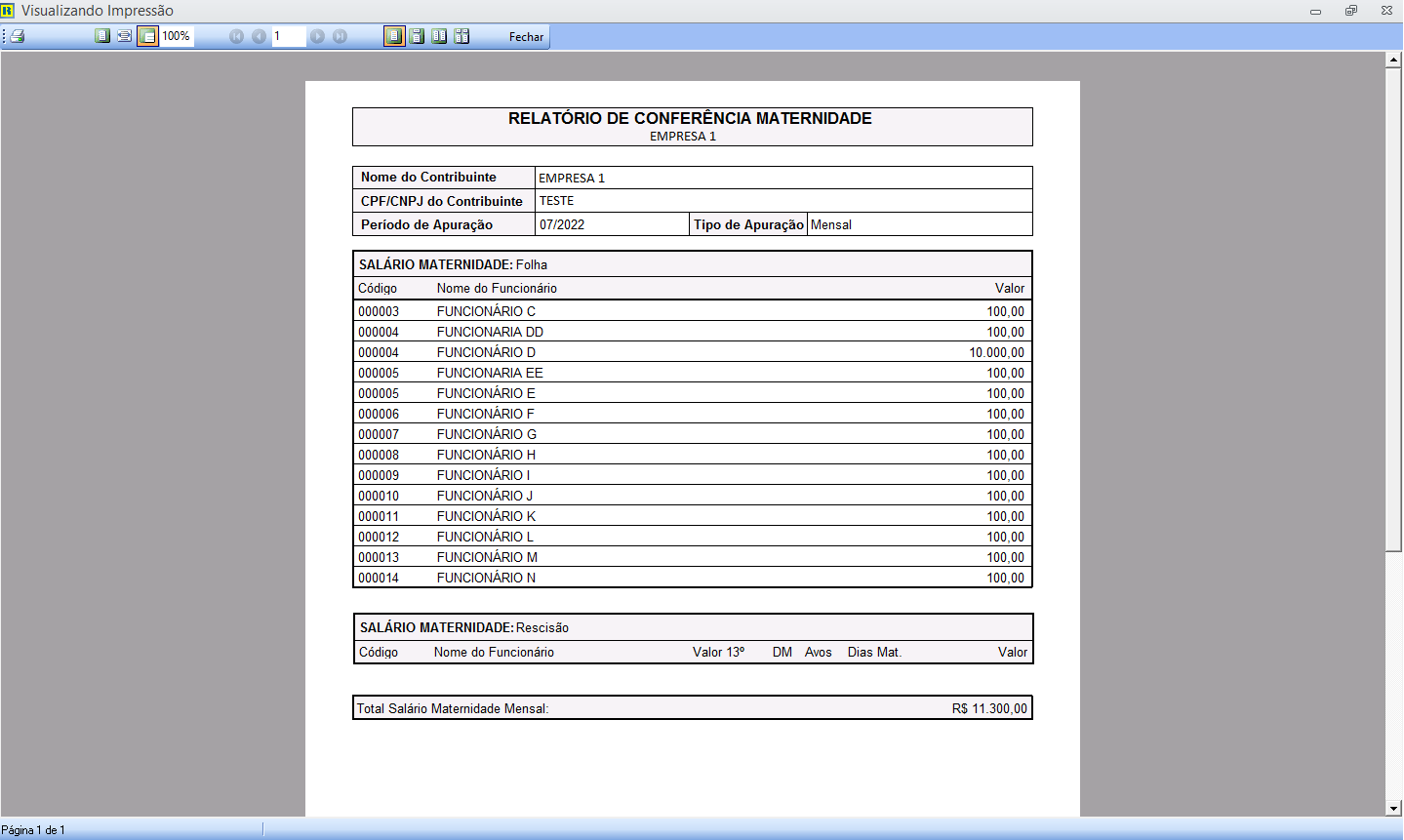Select continuous page view layout
Viewport: 1404px width, 840px height.
click(x=418, y=36)
